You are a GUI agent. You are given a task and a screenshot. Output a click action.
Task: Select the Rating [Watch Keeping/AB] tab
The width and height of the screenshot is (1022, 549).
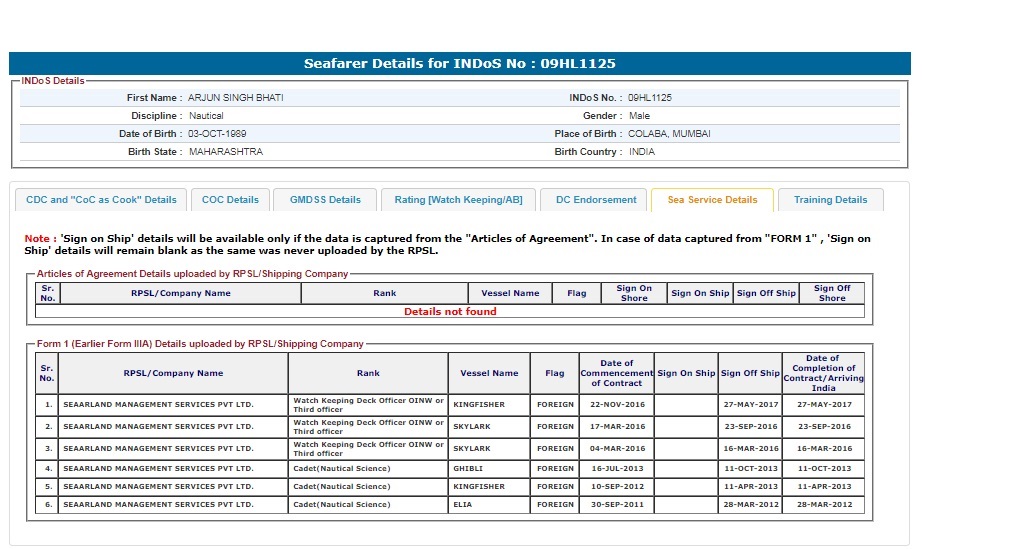click(x=458, y=200)
